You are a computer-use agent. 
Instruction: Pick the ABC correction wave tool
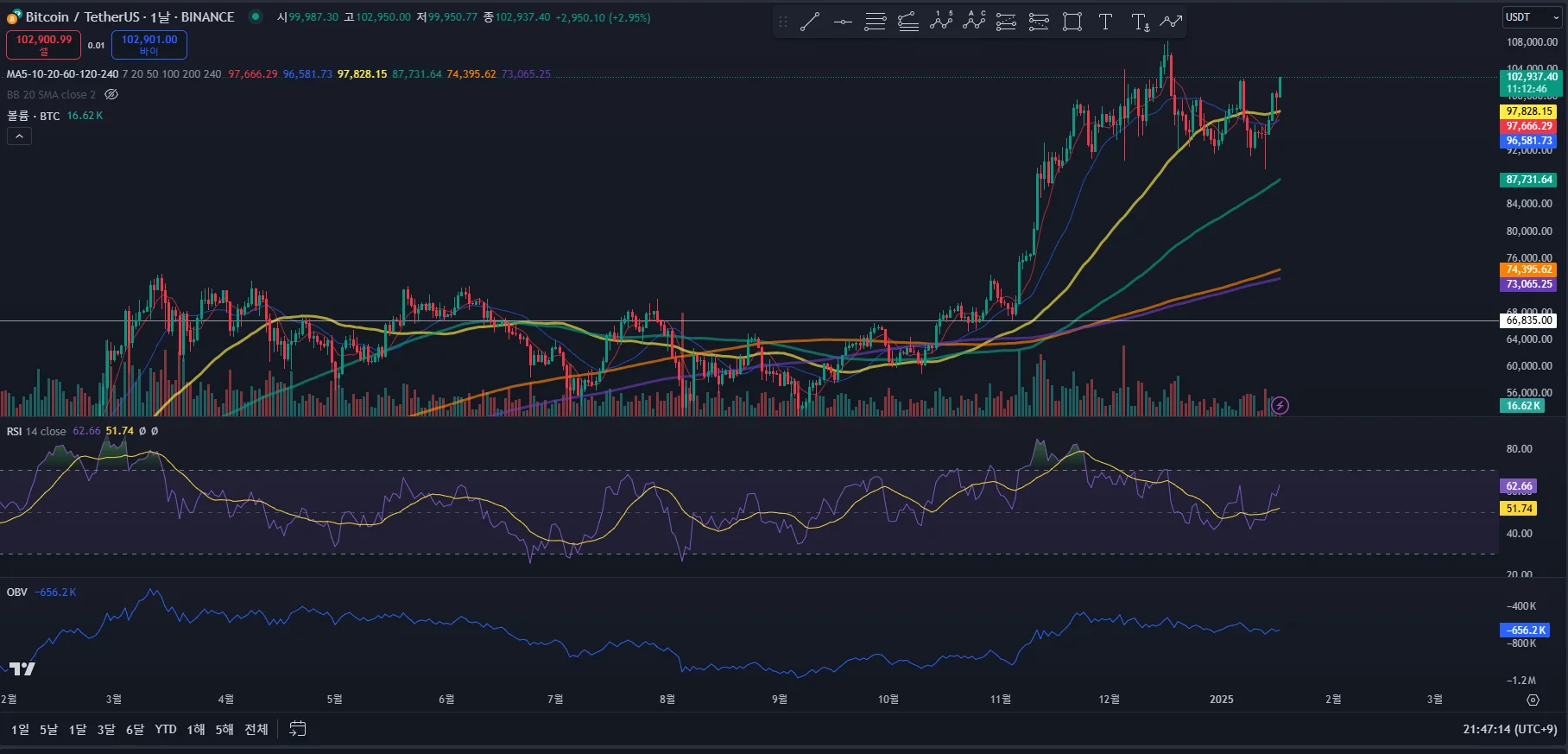click(974, 22)
